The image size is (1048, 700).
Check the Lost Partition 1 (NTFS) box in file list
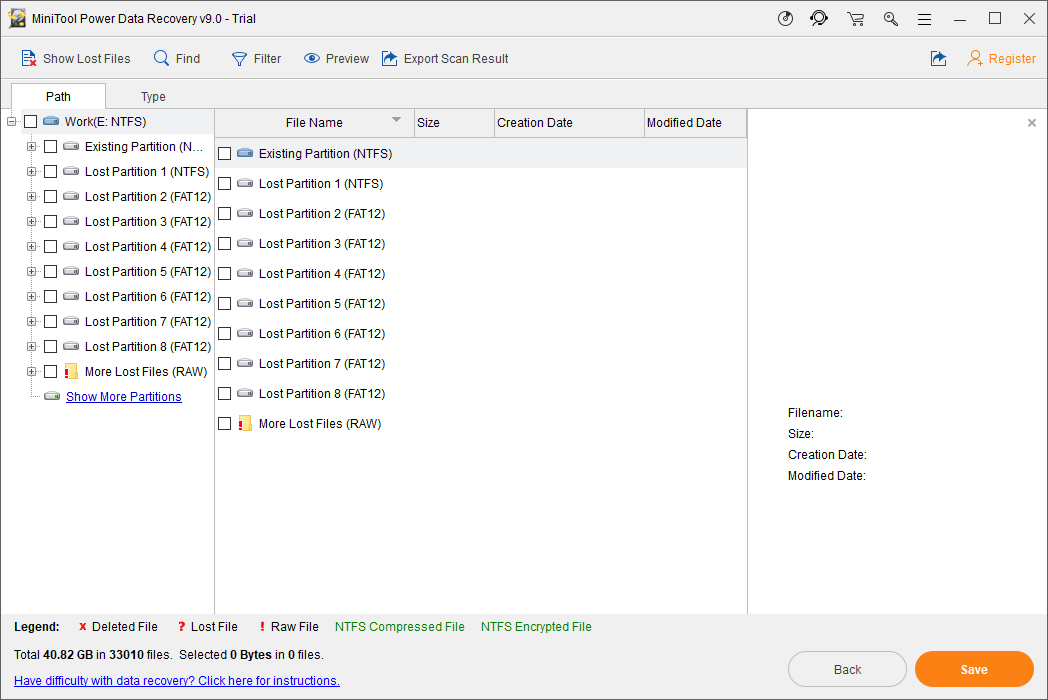pyautogui.click(x=225, y=184)
